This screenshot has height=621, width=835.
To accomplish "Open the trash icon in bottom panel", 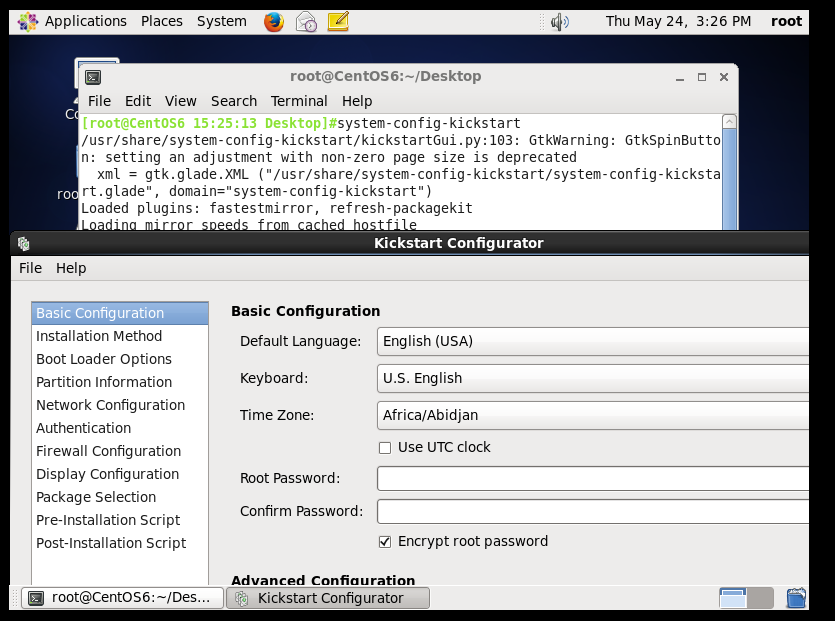I will point(796,598).
